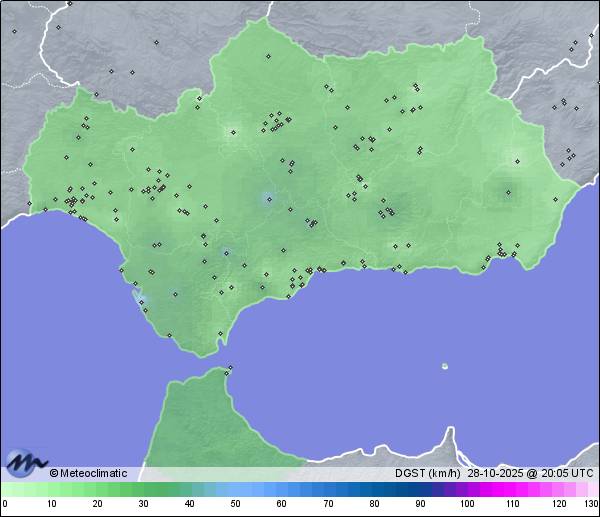The width and height of the screenshot is (600, 517).
Task: Click the blue 60 km/h color on the scale
Action: tap(282, 489)
